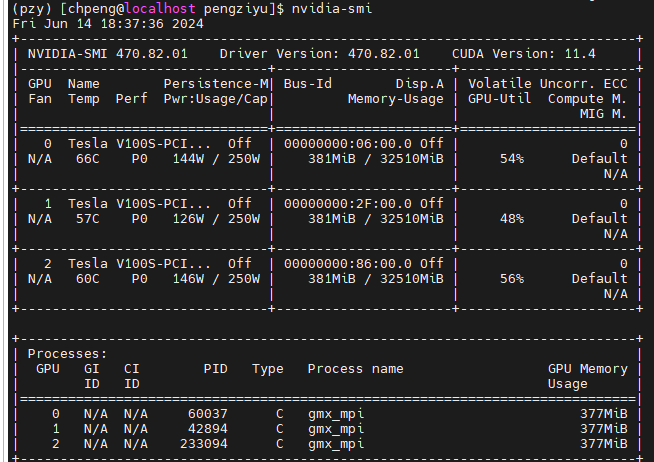Click the "GPU Memory" column header
Screen dimensions: 654x462
pos(588,369)
